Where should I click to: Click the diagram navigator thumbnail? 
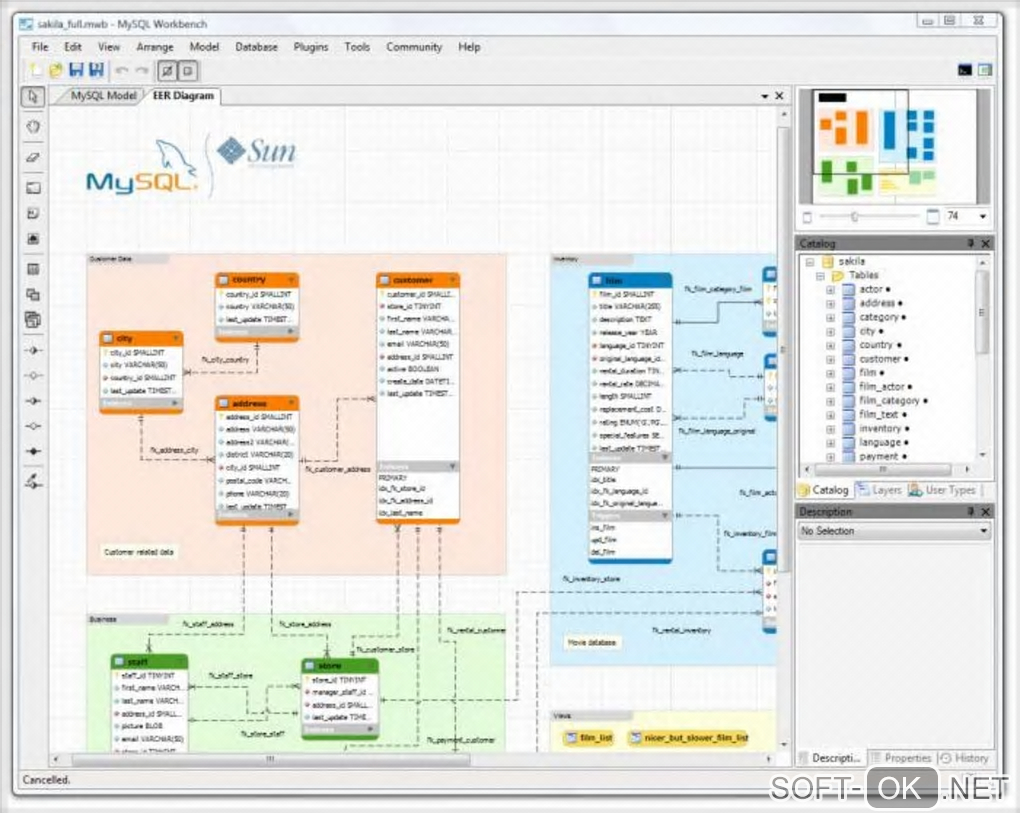(894, 146)
